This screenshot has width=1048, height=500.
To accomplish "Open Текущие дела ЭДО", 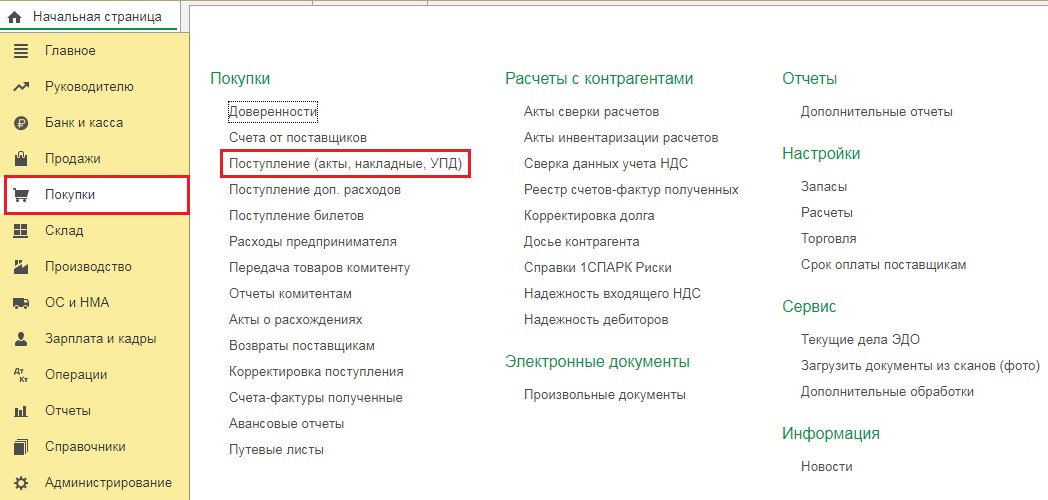I will 860,340.
